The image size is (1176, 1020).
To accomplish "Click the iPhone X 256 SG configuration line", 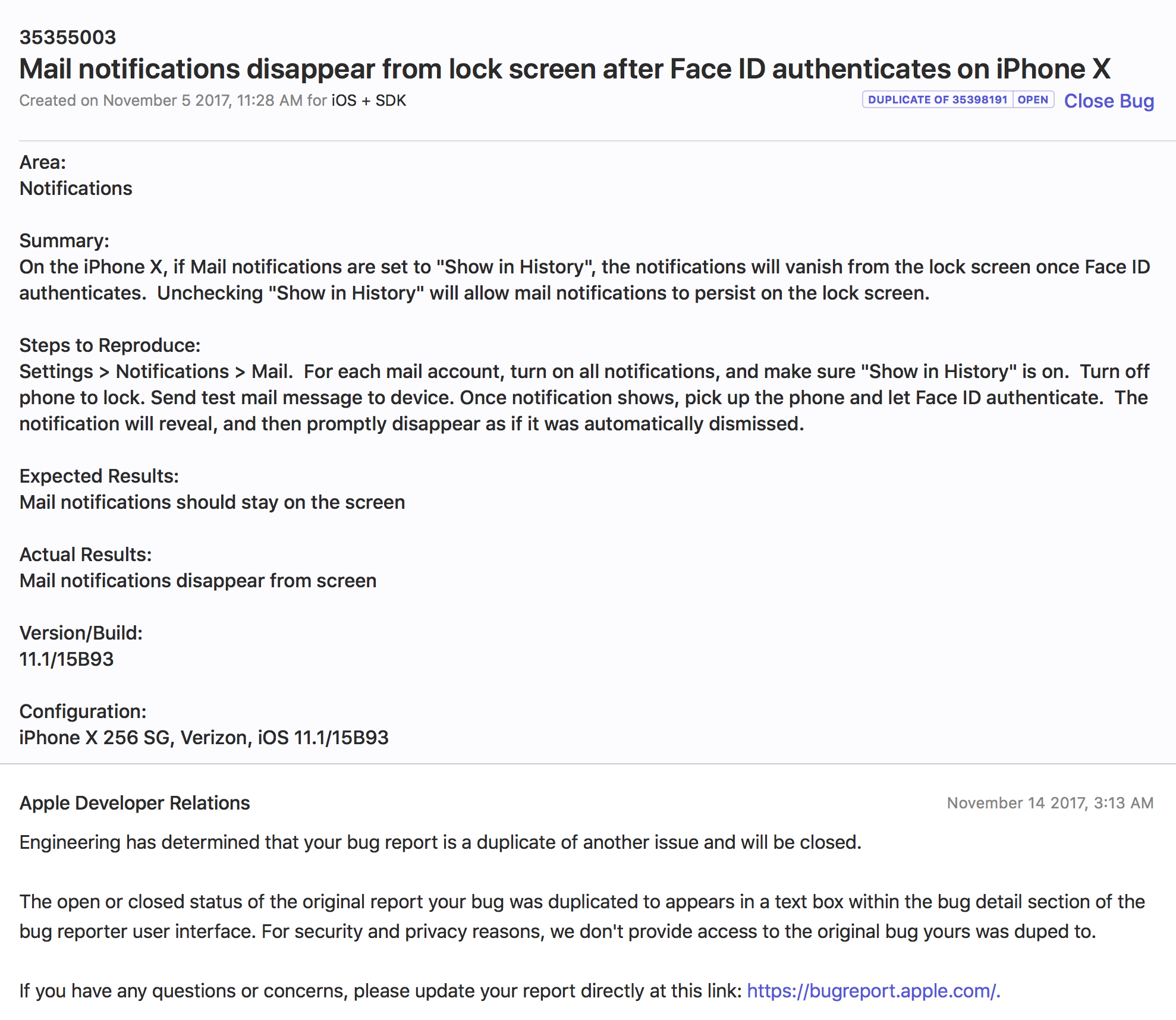I will pos(204,738).
